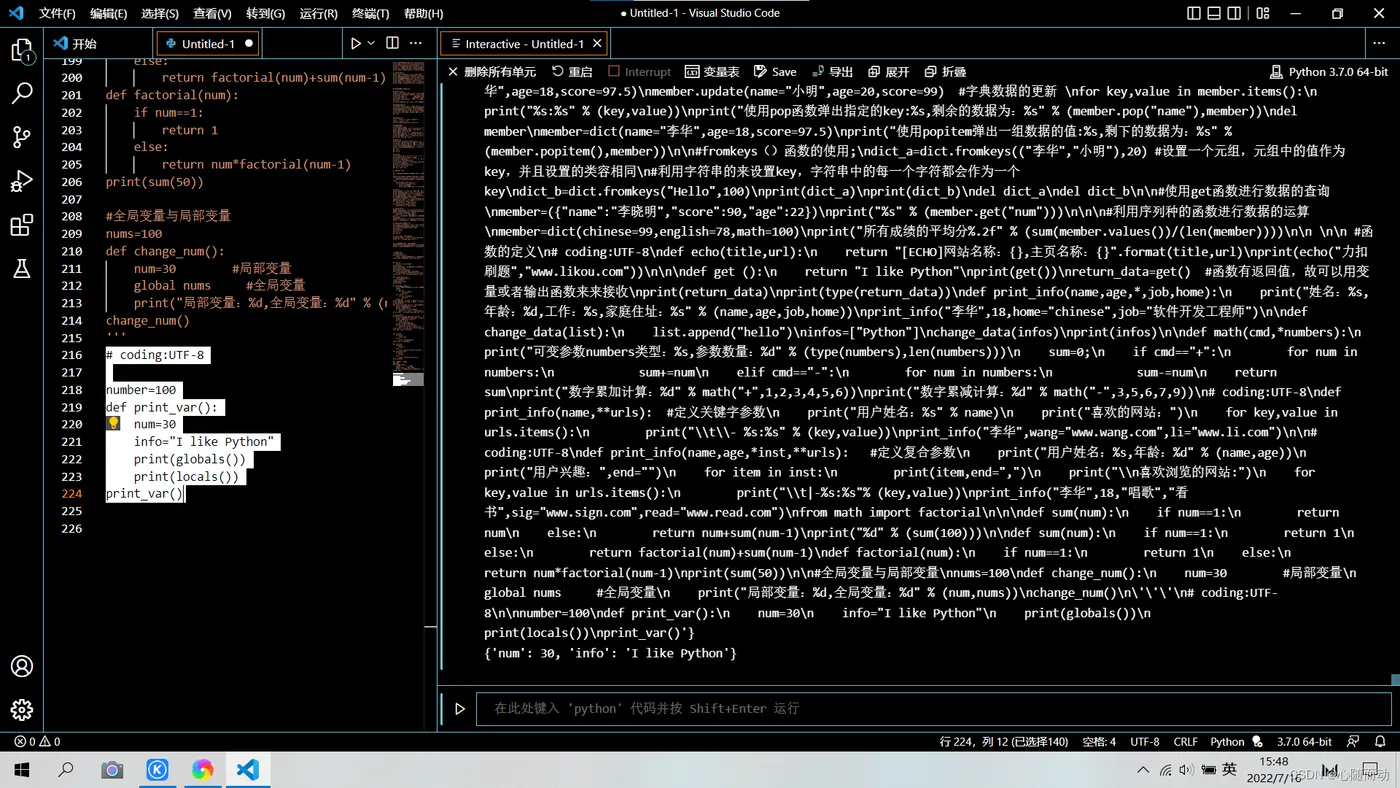Open the Source Control view

point(21,137)
